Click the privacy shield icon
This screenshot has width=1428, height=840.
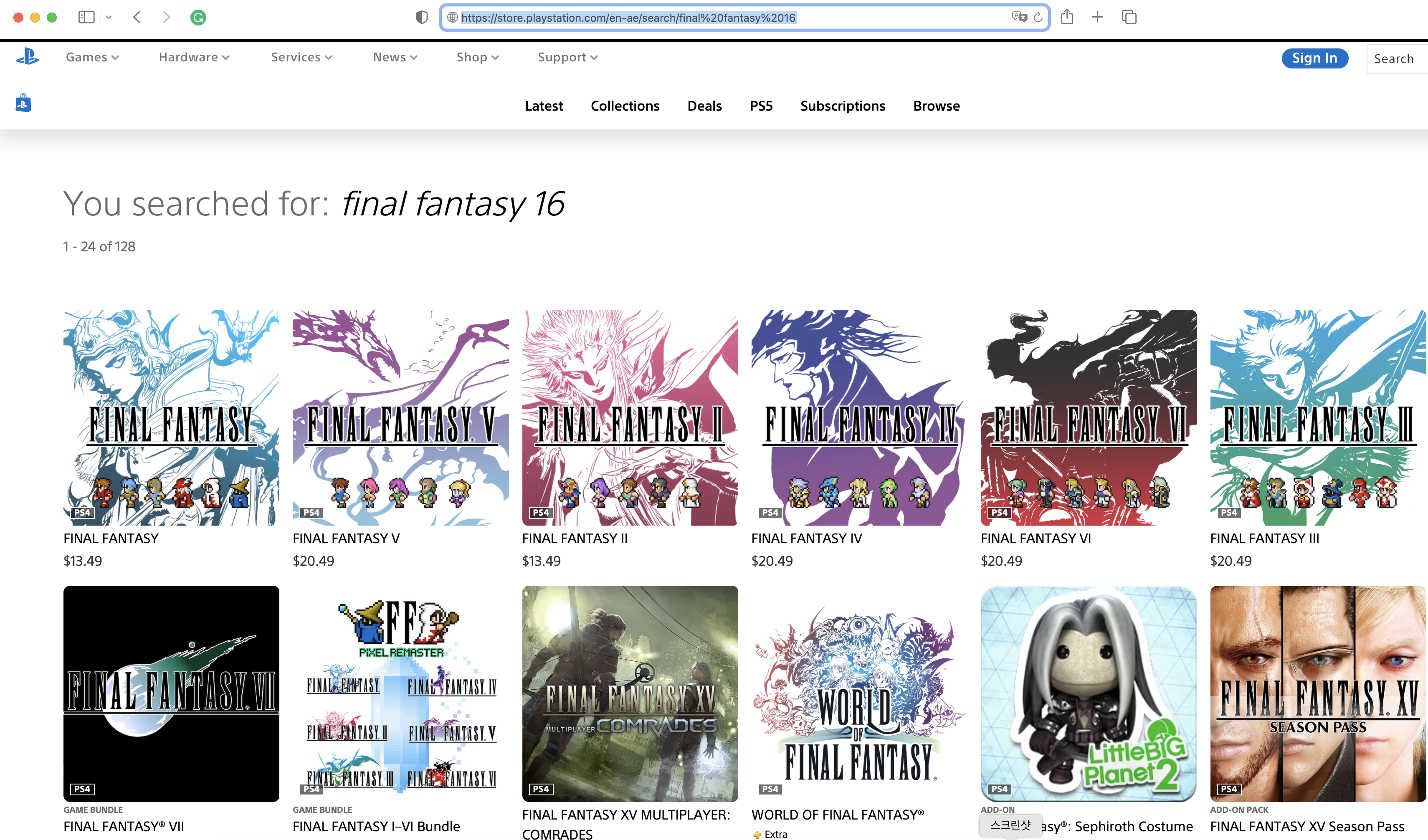pyautogui.click(x=421, y=18)
